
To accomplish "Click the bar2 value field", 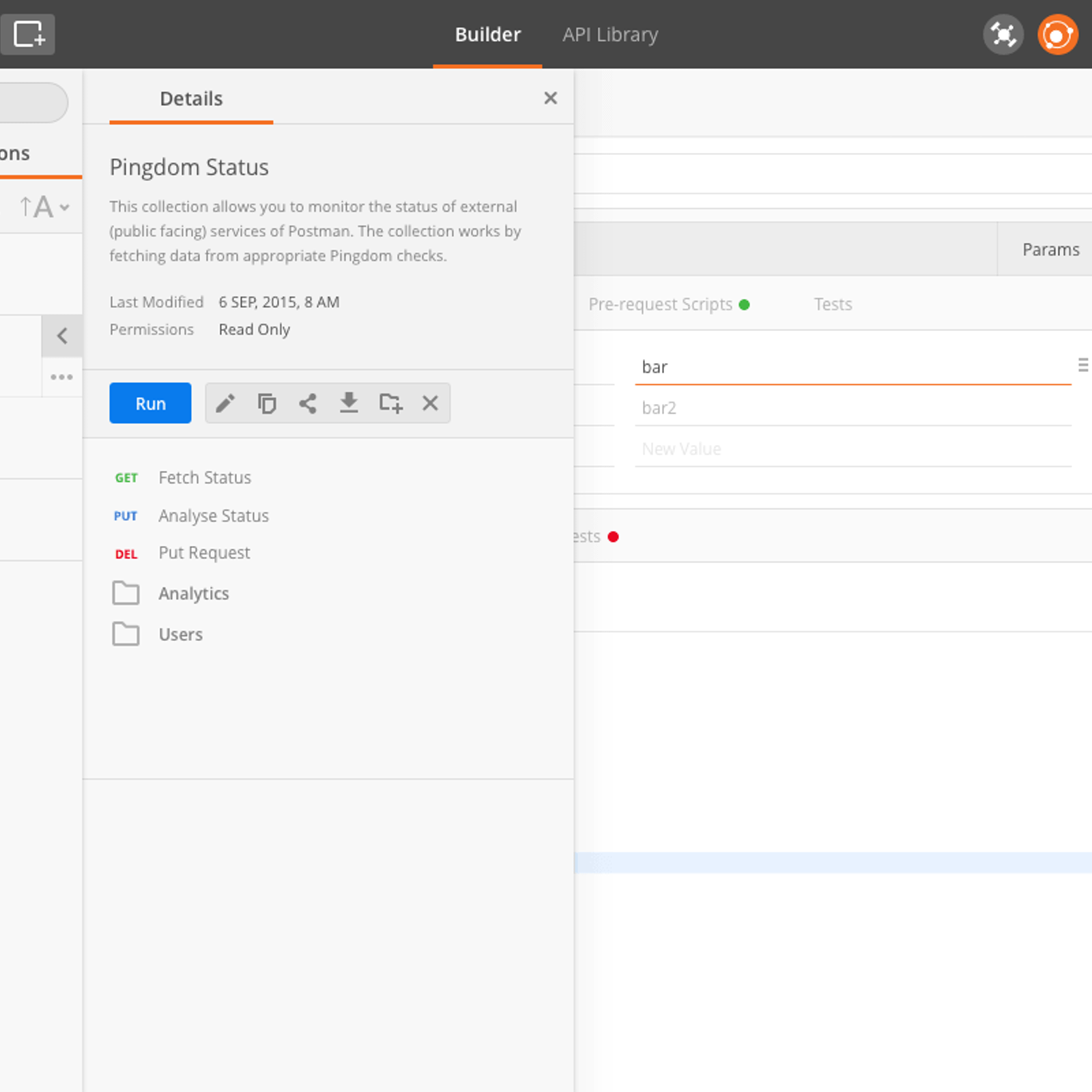I will click(853, 408).
